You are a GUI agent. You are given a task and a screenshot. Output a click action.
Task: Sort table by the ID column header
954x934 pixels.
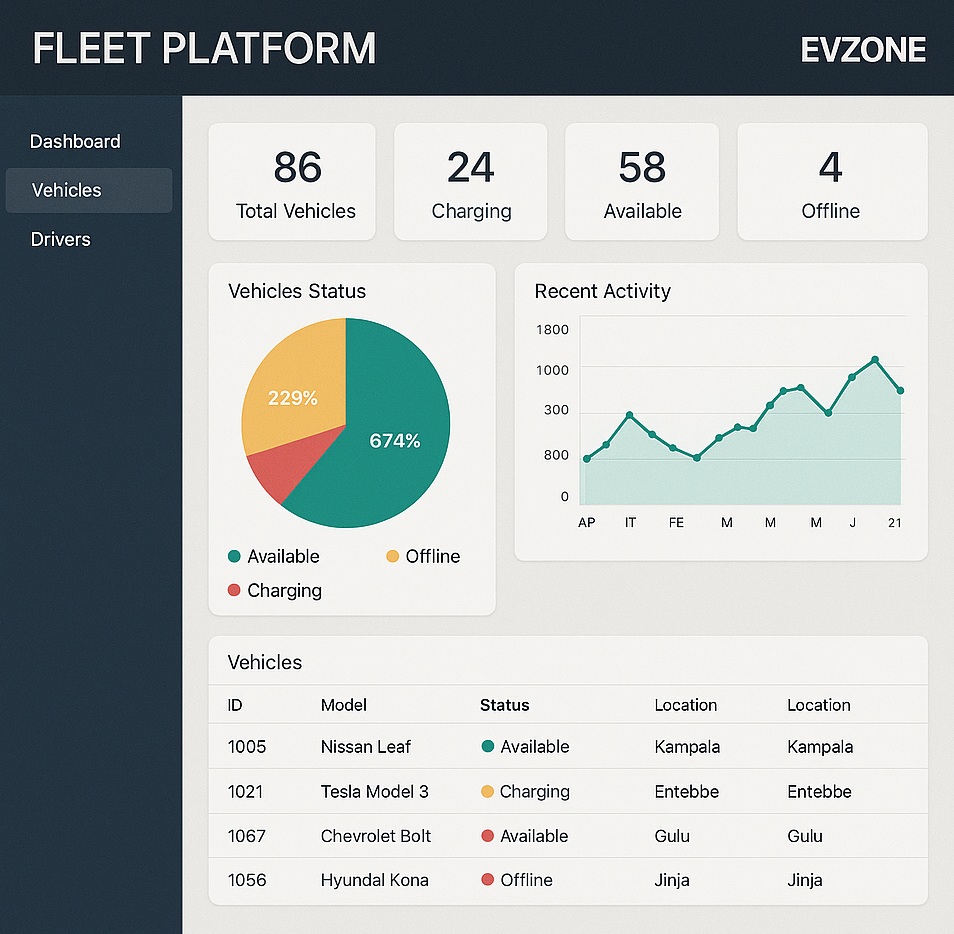click(235, 705)
